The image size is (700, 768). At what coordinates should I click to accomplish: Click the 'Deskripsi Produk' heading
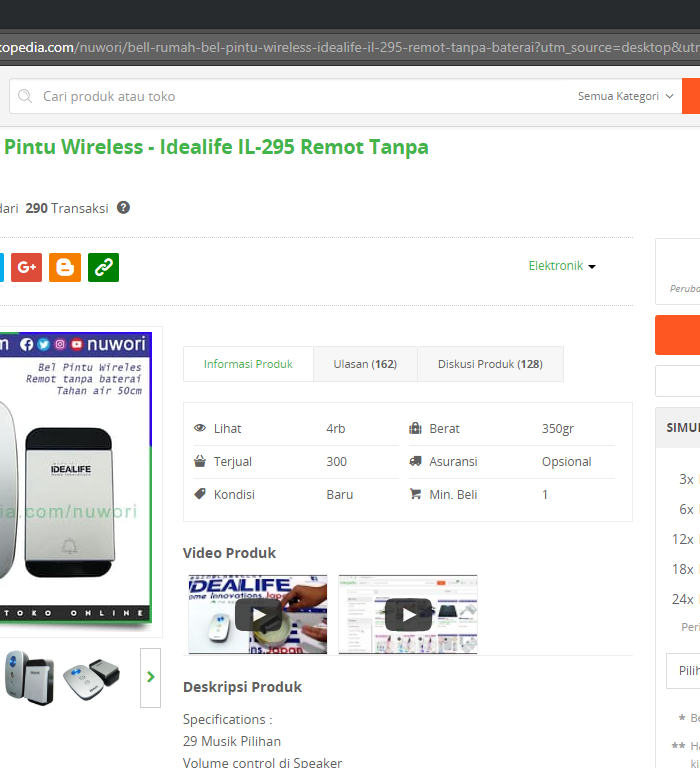(x=242, y=687)
